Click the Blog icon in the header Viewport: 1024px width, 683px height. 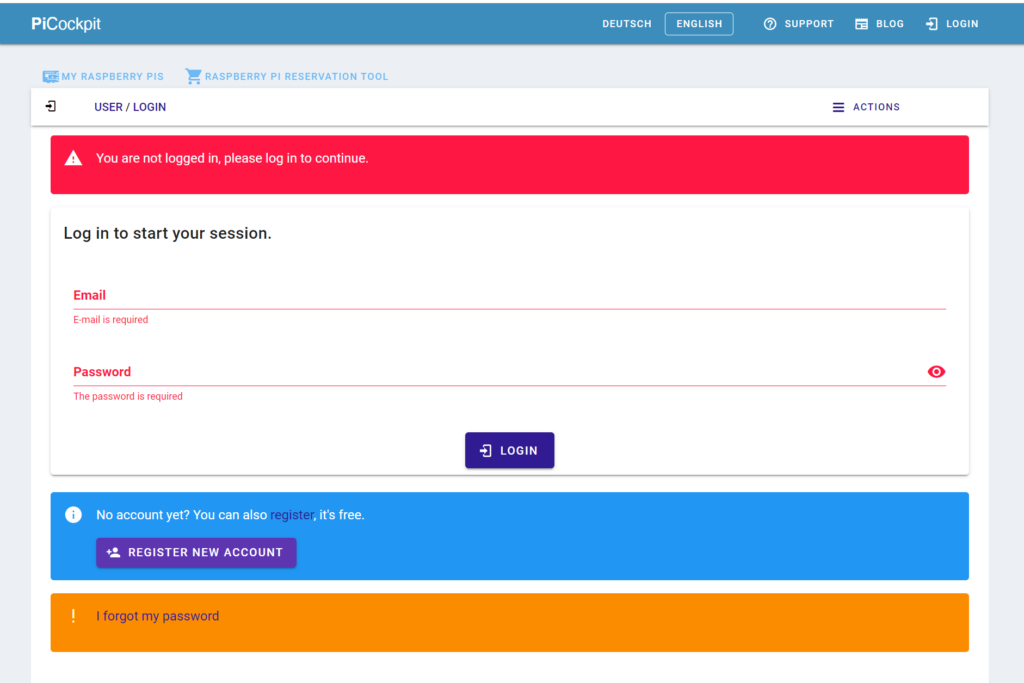(x=861, y=24)
